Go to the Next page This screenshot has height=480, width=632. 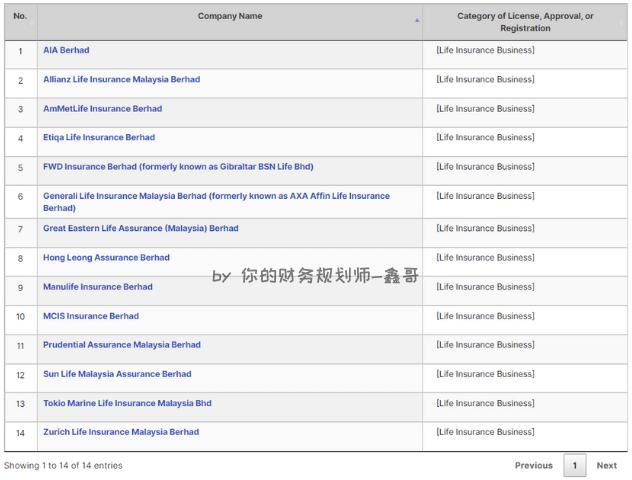click(607, 465)
